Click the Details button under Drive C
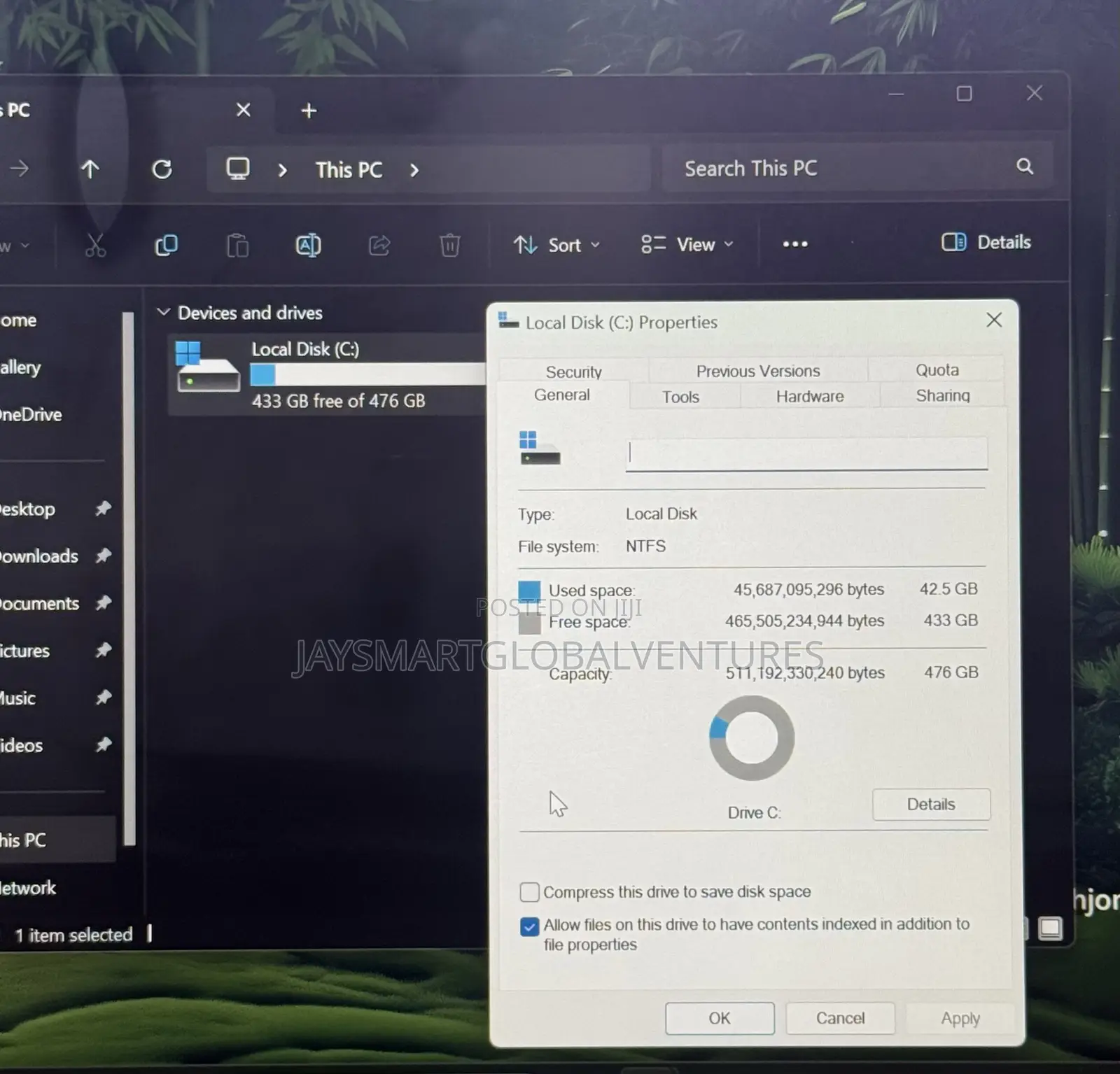Screen dimensions: 1120x1074 click(x=931, y=805)
